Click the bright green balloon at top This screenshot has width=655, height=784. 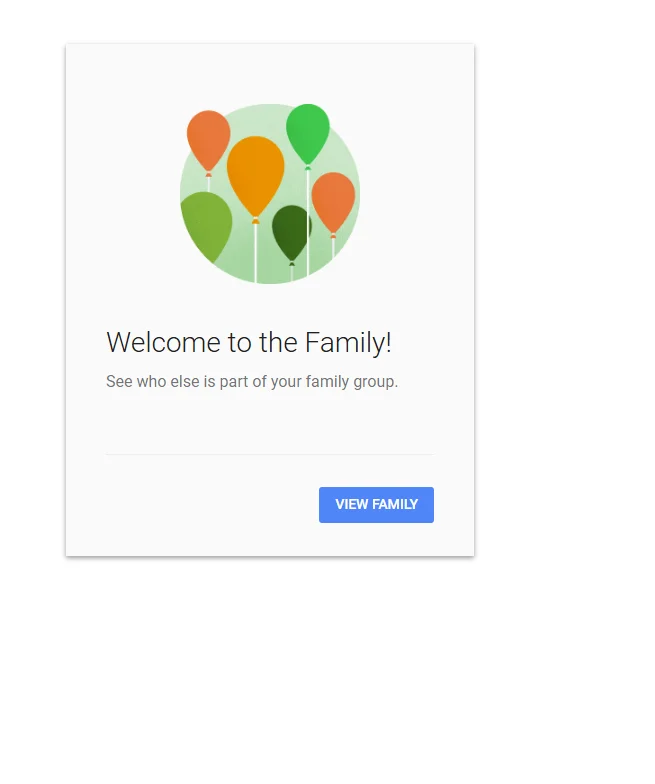coord(308,134)
